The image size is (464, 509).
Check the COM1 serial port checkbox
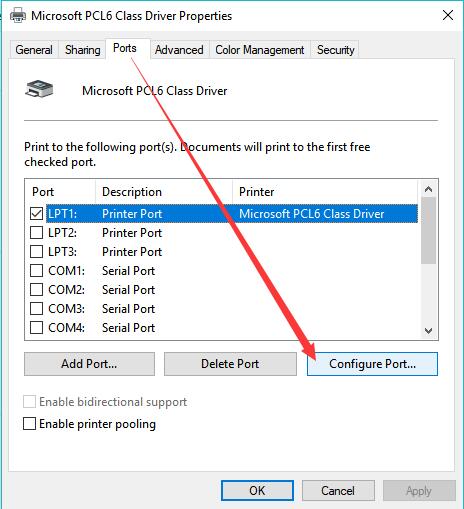36,271
